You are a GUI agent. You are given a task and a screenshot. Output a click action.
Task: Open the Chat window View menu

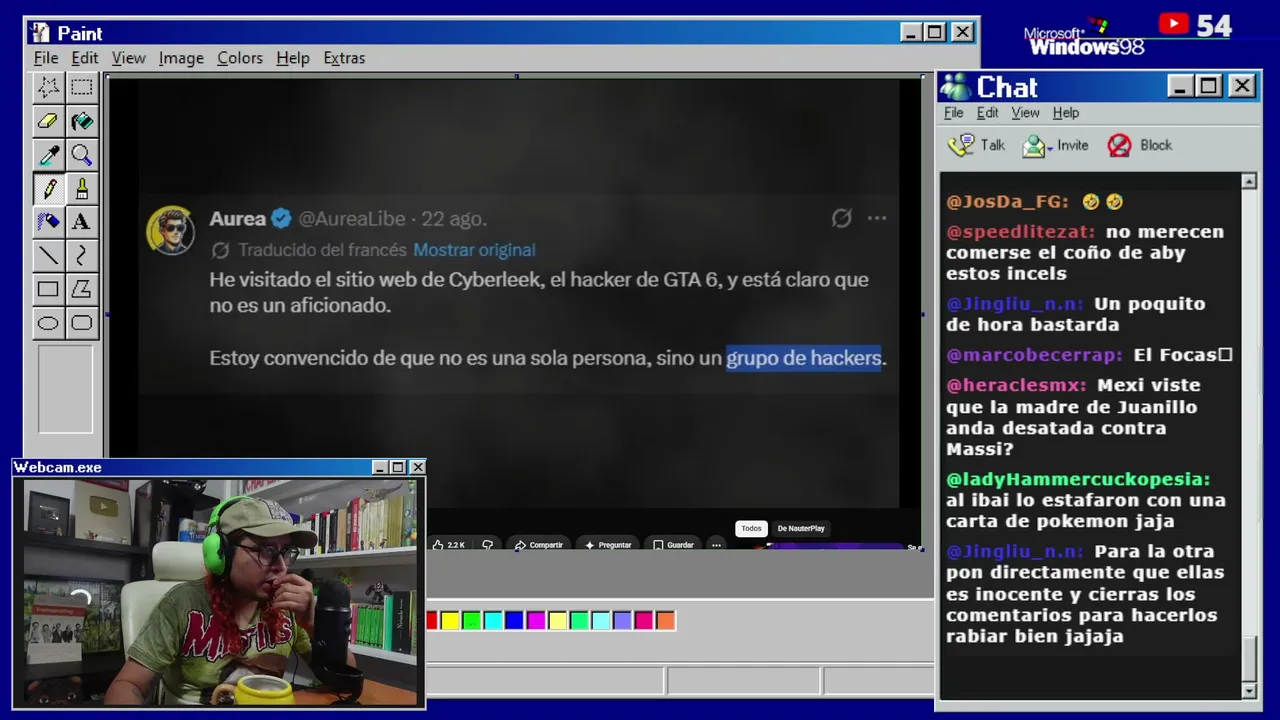1025,113
